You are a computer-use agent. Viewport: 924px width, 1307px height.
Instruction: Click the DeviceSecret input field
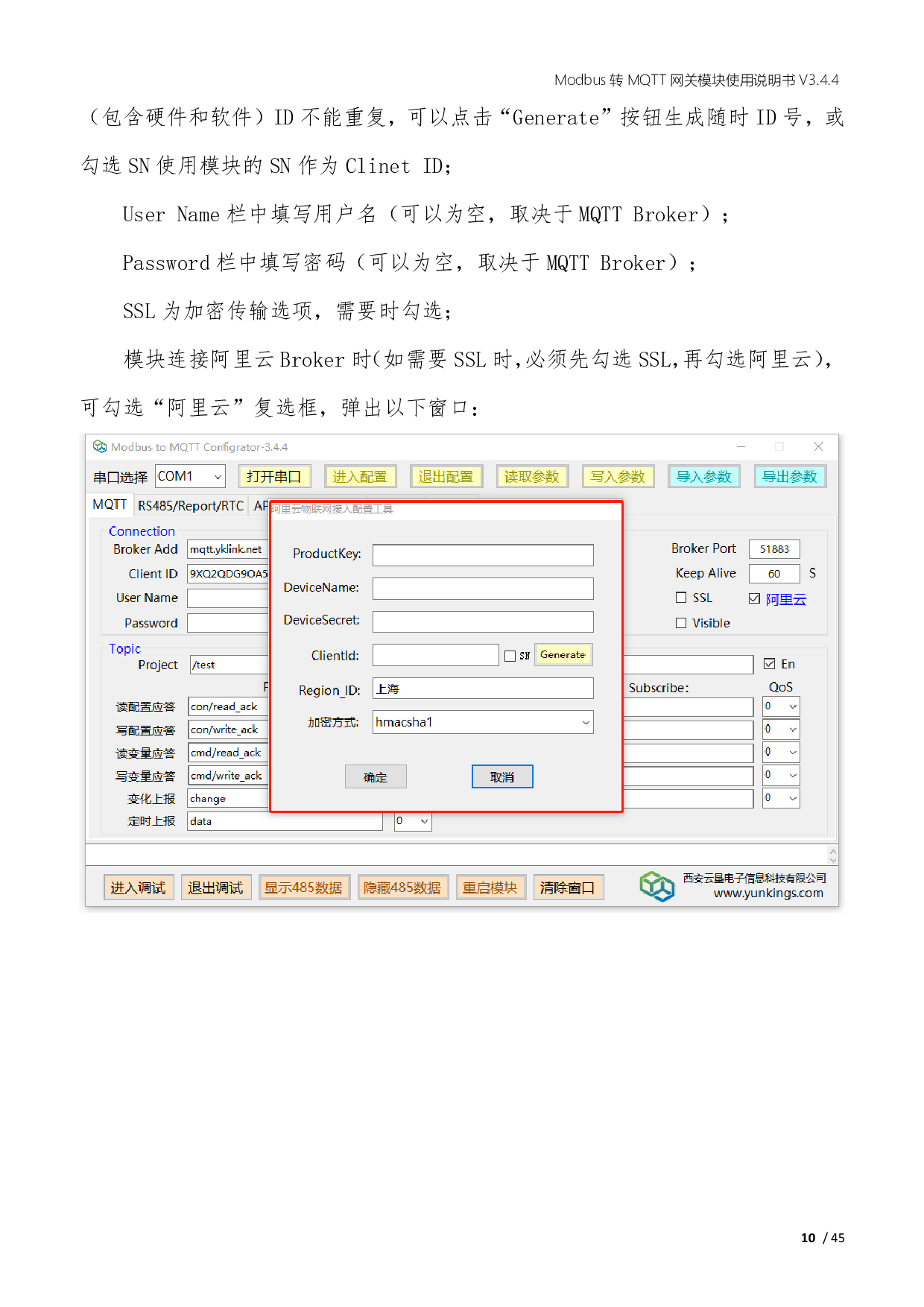(483, 621)
